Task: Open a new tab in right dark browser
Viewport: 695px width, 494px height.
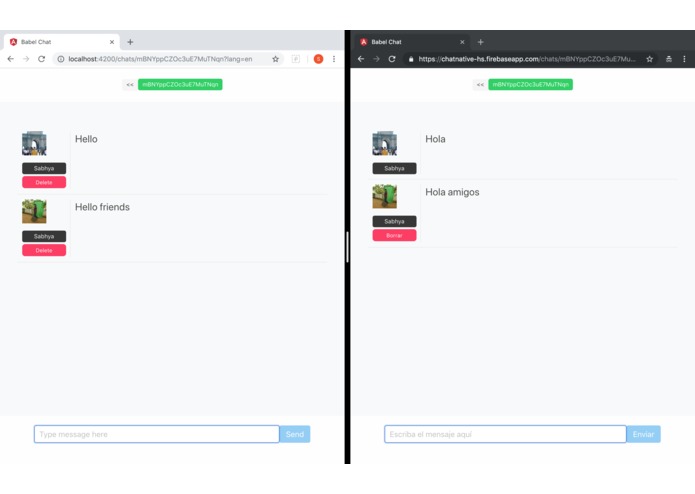Action: (x=480, y=42)
